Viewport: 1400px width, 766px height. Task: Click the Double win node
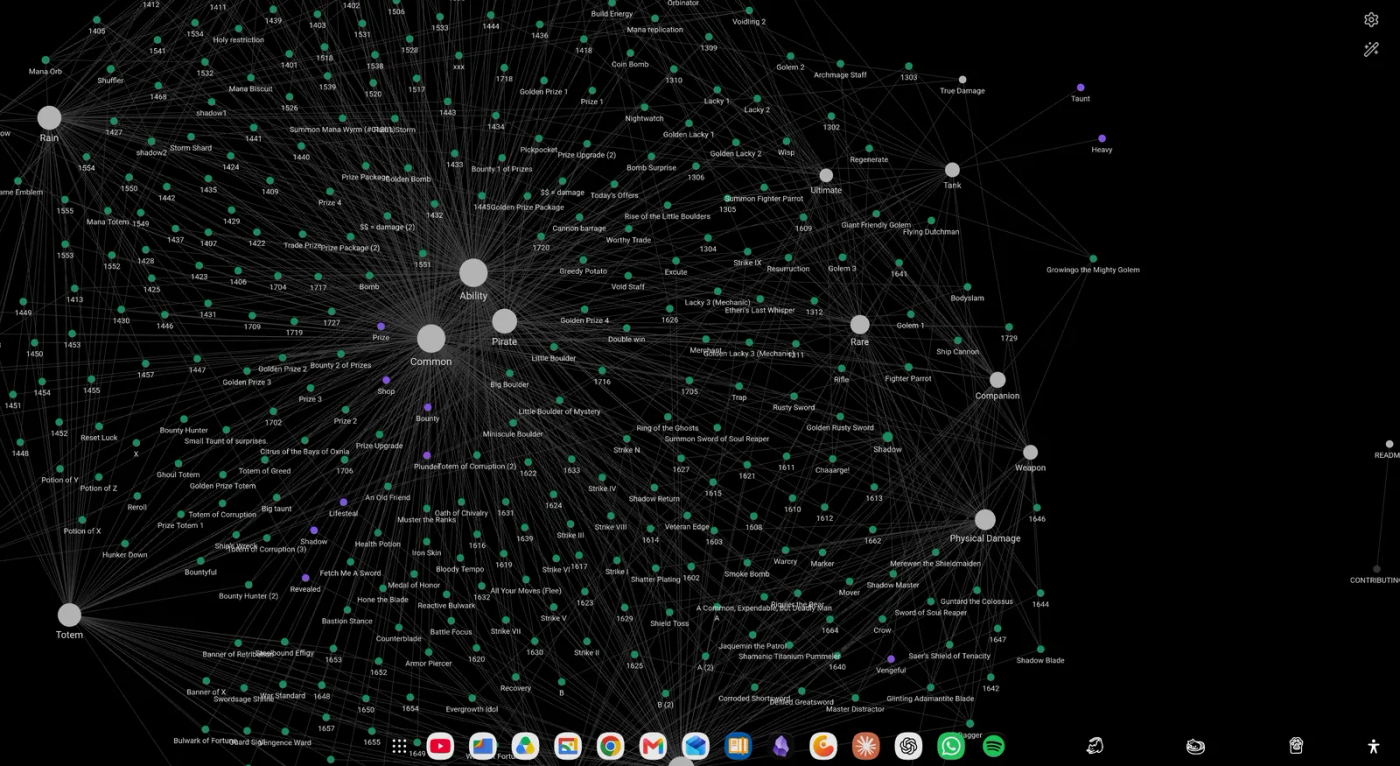click(x=626, y=328)
